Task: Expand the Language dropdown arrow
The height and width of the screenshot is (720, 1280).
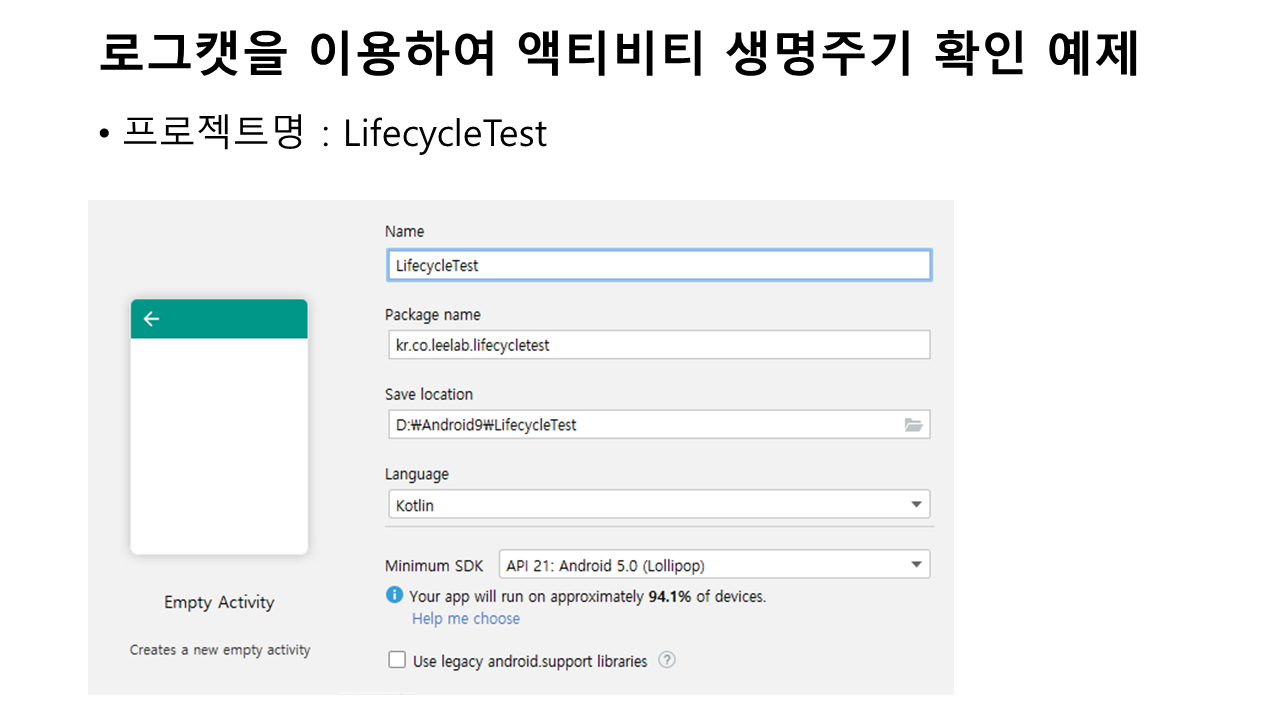Action: [x=916, y=505]
